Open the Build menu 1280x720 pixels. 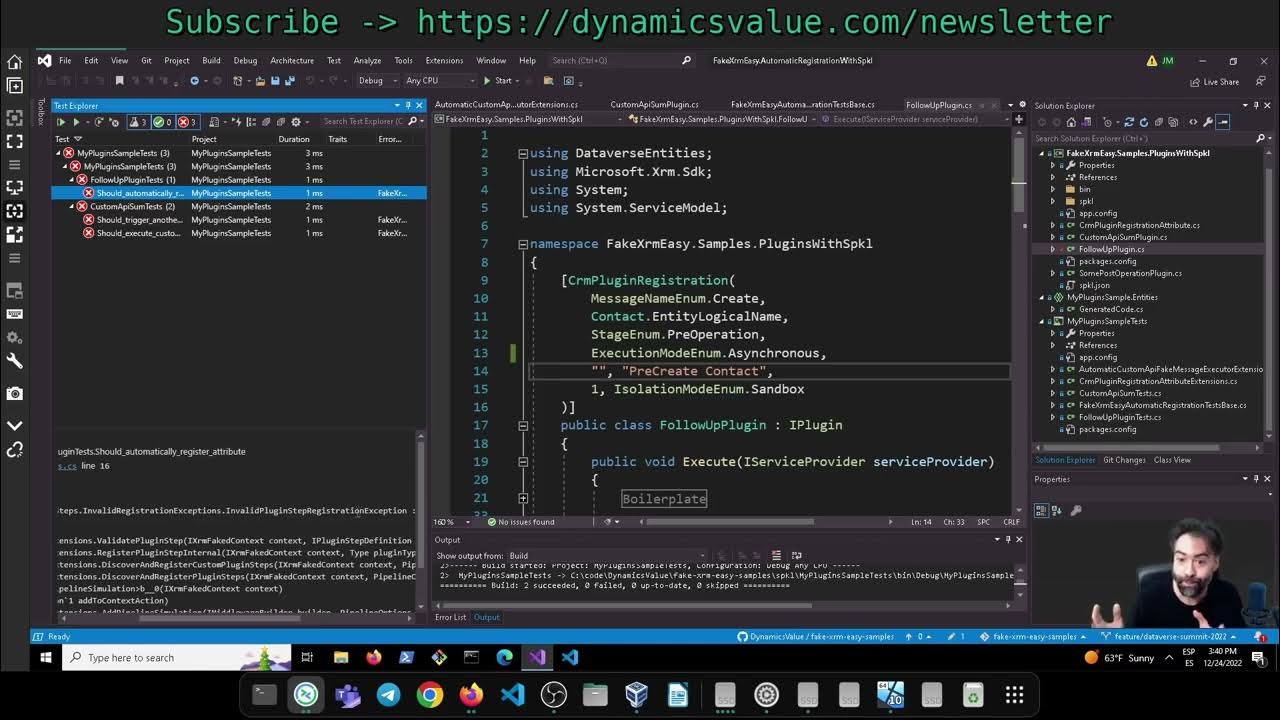(x=211, y=60)
